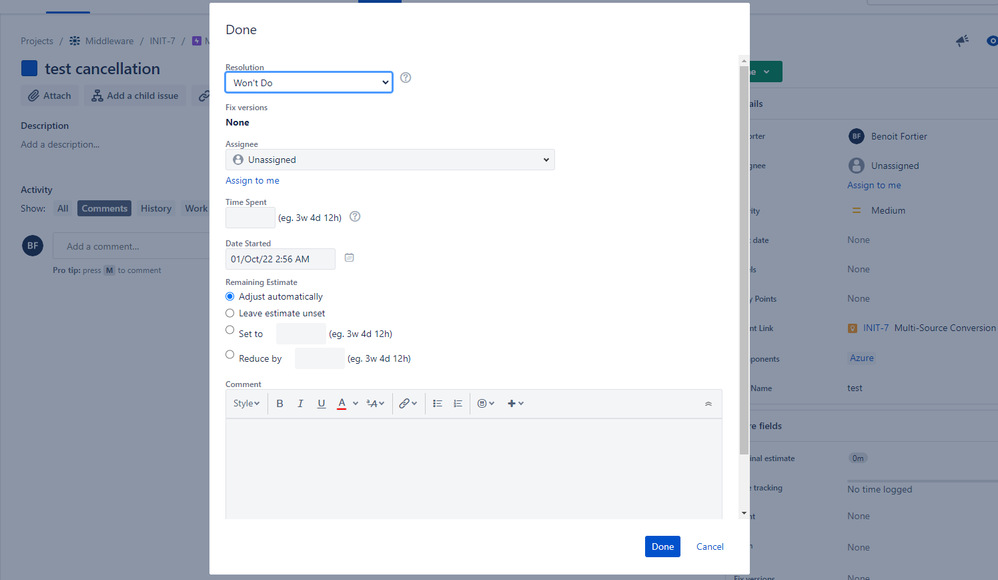998x580 pixels.
Task: Open the insert more (plus) dropdown
Action: 516,404
